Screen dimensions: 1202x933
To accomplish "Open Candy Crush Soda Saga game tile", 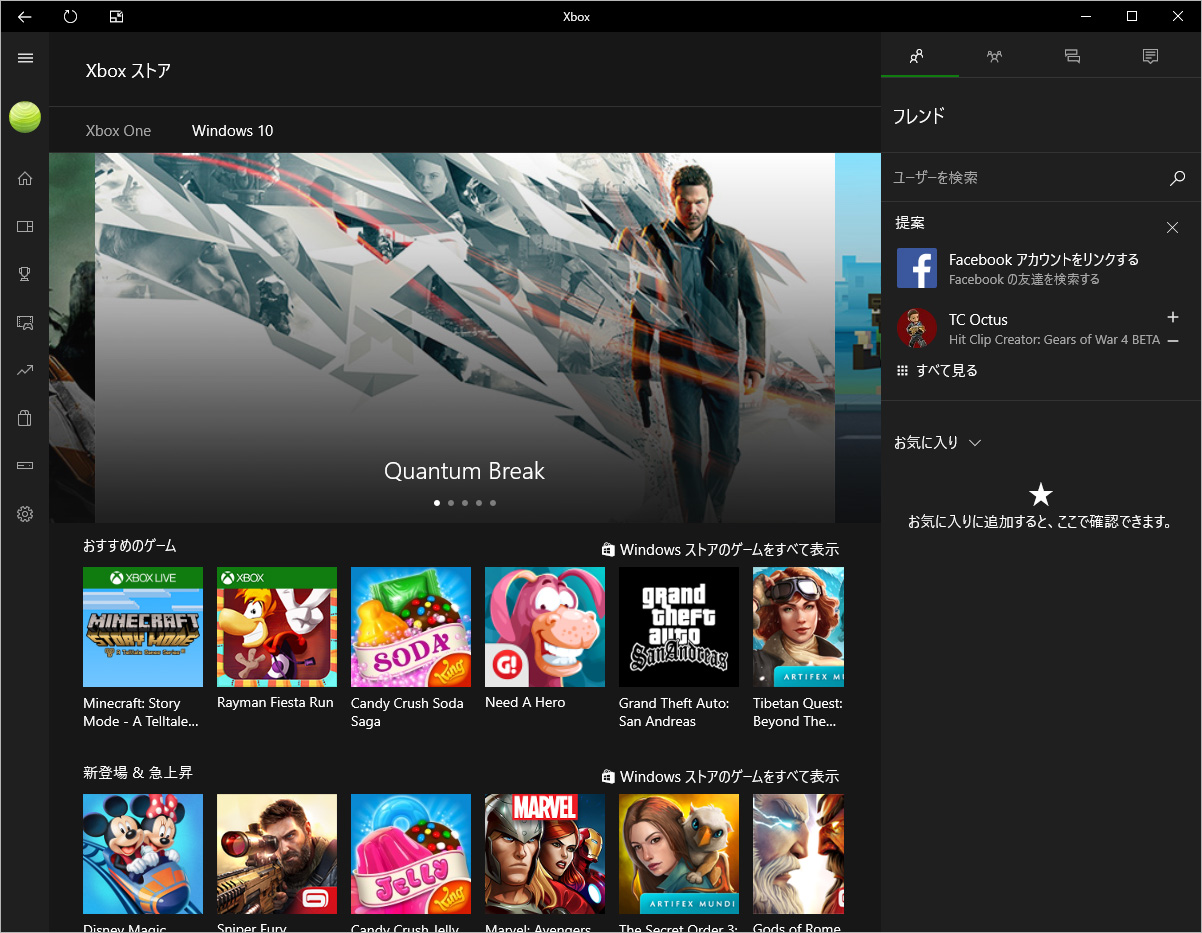I will pos(411,648).
